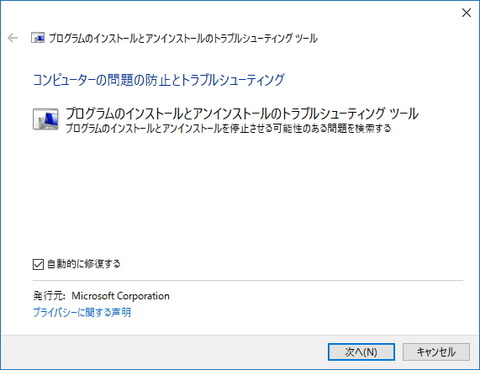The image size is (480, 370).
Task: Click the horizontal separator line above the publisher
Action: point(248,281)
